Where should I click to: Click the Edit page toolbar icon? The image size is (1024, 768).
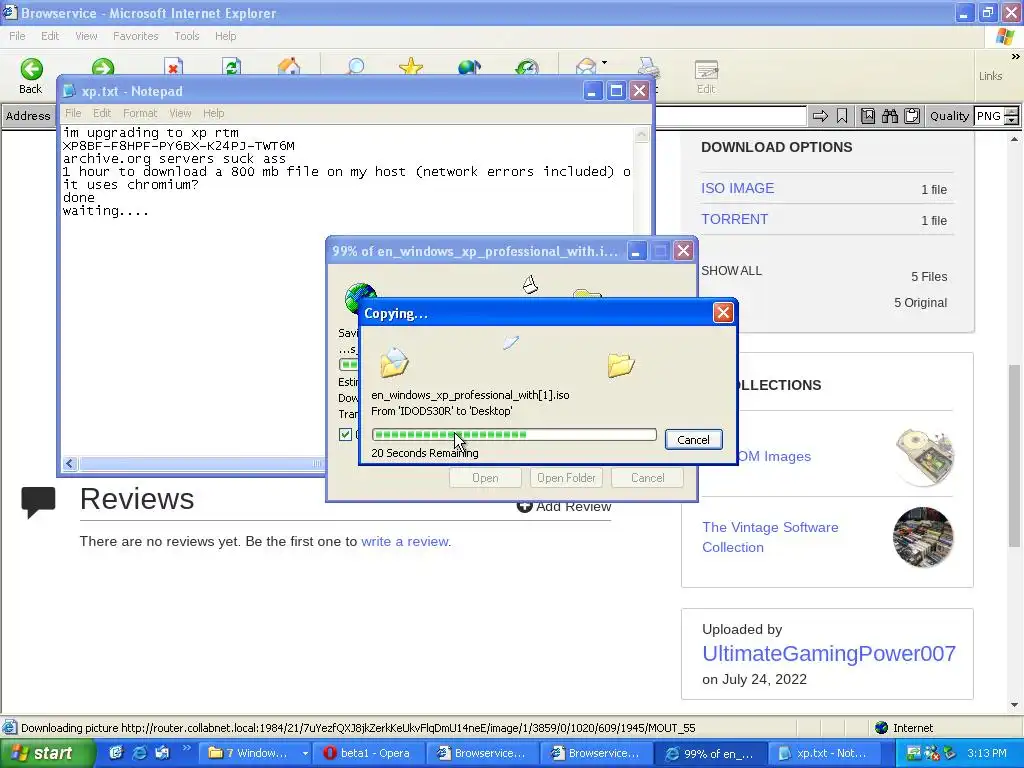[x=706, y=70]
